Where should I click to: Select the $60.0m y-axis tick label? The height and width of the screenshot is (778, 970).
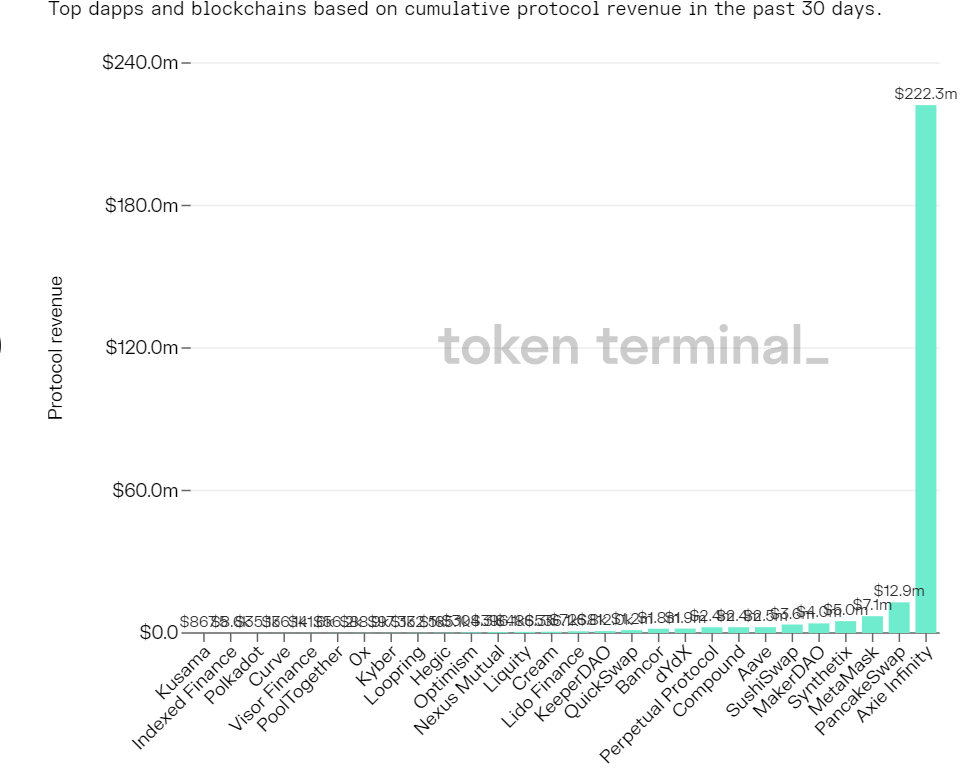click(x=143, y=491)
